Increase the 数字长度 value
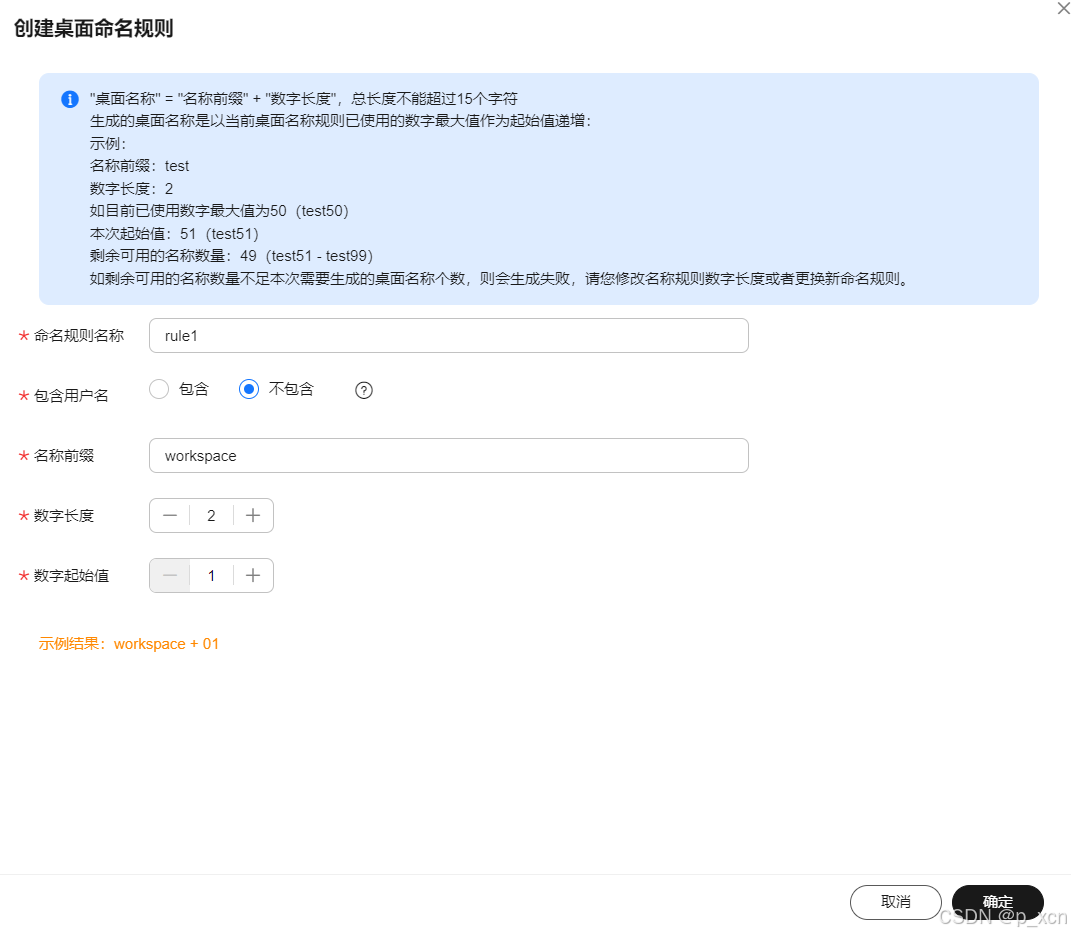 coord(253,515)
